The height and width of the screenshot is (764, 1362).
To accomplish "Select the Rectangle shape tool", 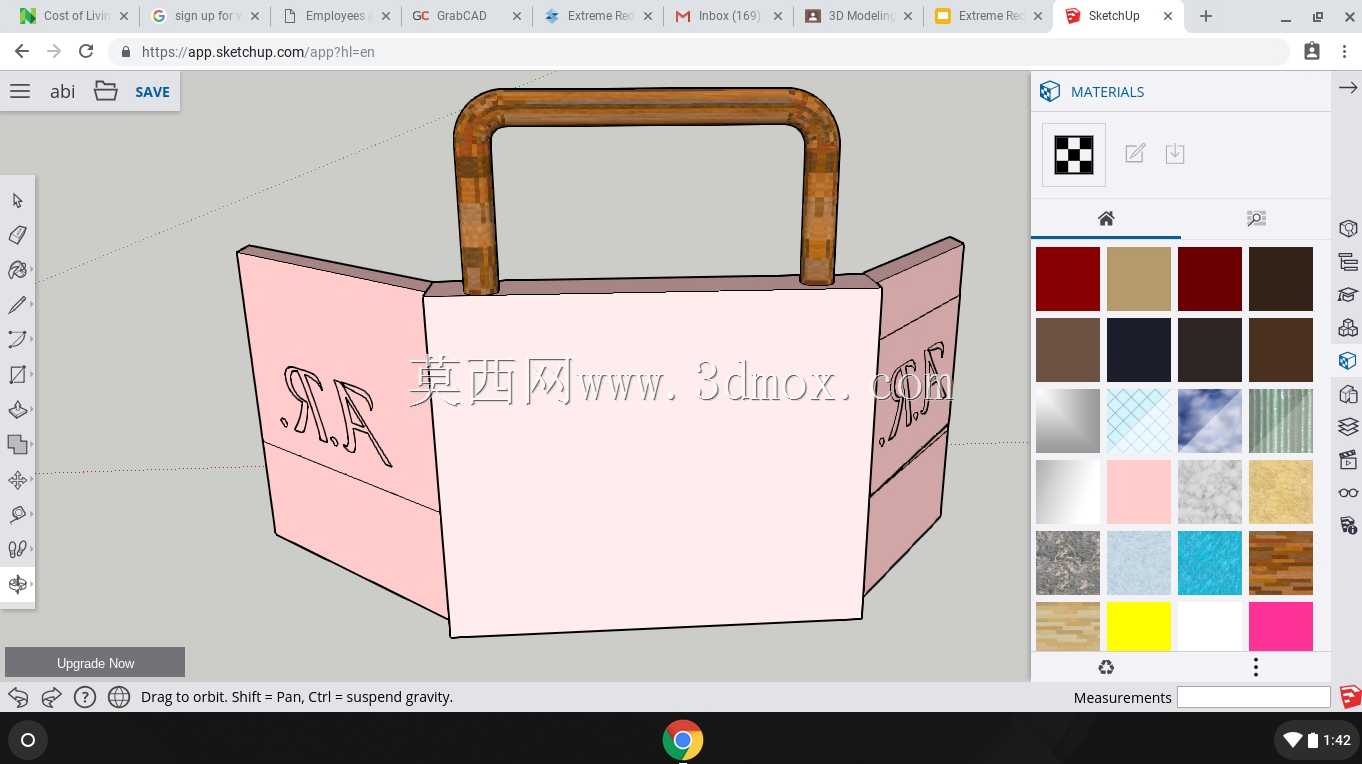I will coord(17,375).
